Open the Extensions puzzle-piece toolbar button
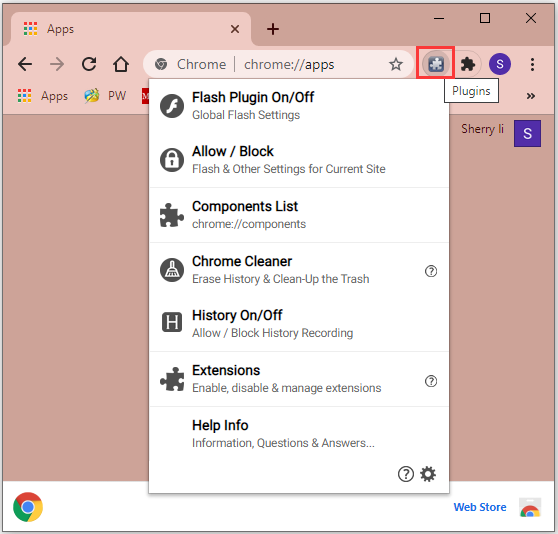This screenshot has width=558, height=534. pyautogui.click(x=468, y=64)
